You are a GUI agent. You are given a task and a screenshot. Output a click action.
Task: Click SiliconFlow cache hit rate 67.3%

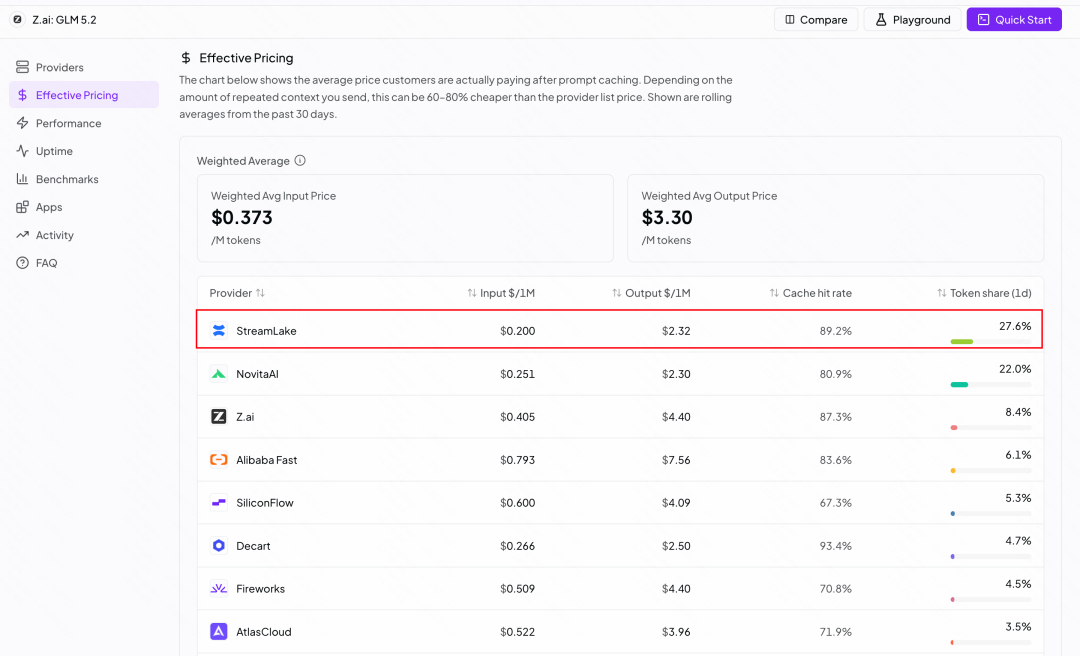[835, 503]
